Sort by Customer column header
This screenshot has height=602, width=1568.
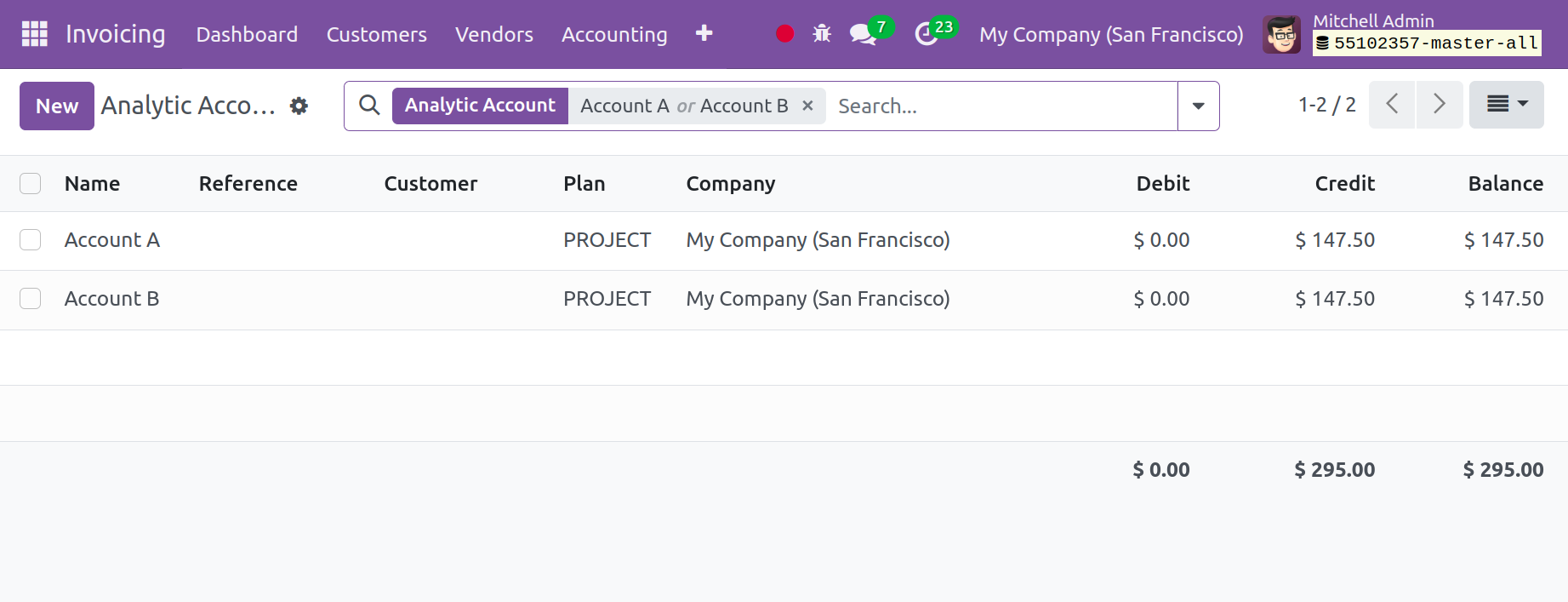[430, 184]
